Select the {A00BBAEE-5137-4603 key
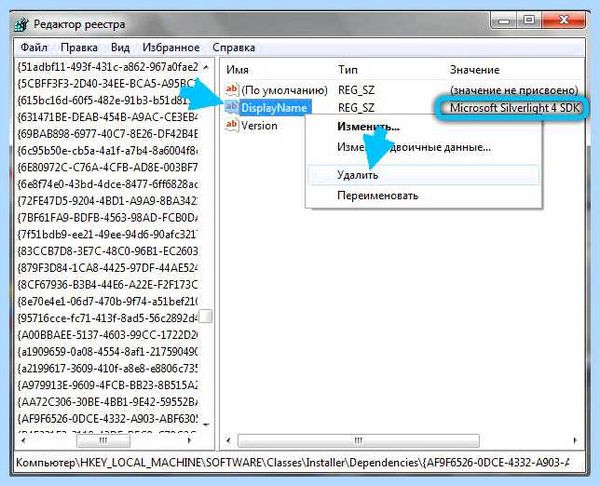Image resolution: width=600 pixels, height=486 pixels. (108, 335)
